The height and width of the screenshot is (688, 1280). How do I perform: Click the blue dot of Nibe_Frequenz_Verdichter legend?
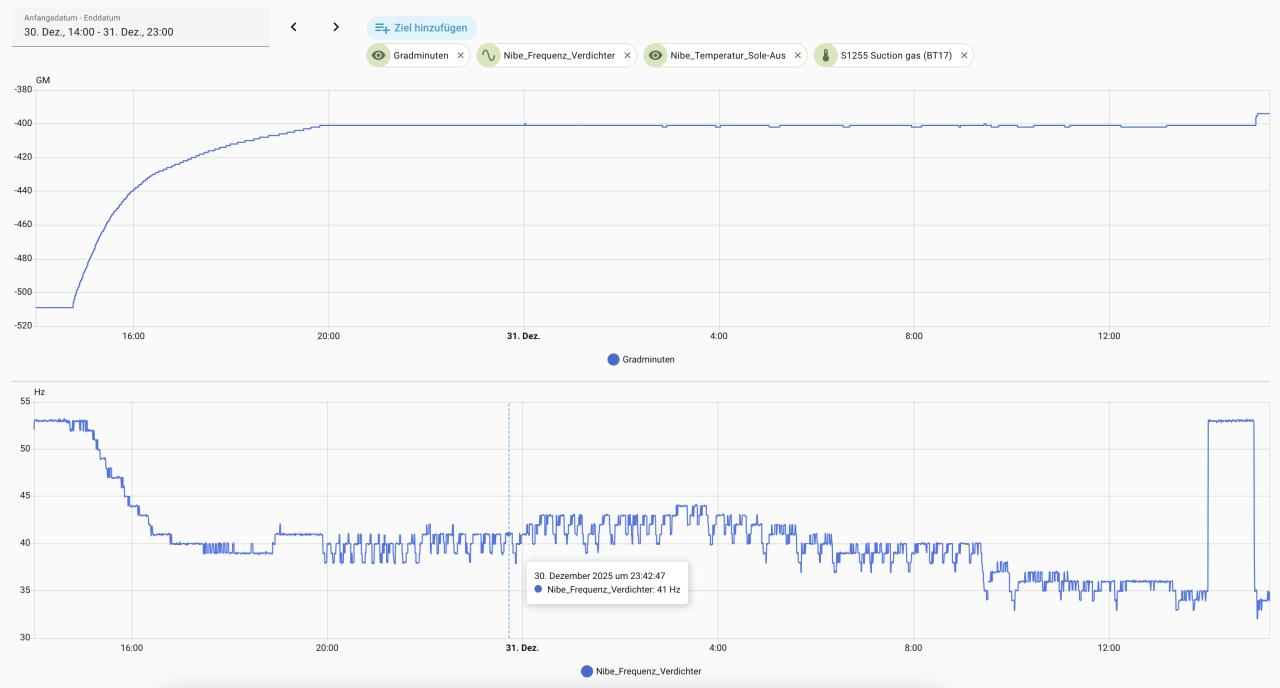coord(587,671)
